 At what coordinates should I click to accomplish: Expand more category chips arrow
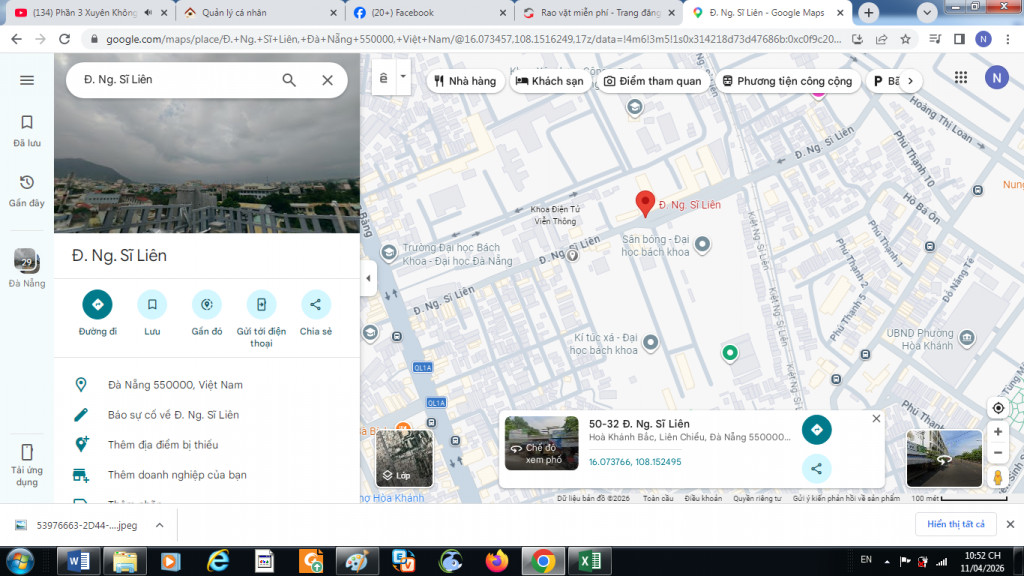pos(909,81)
